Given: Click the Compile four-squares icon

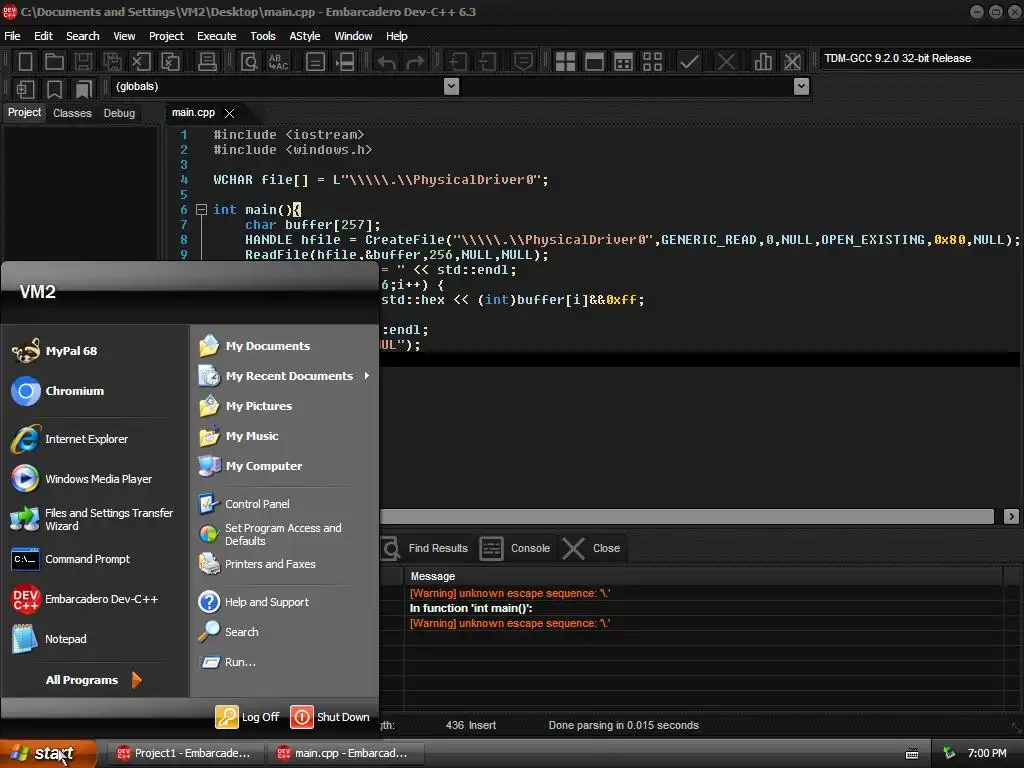Looking at the screenshot, I should (565, 62).
